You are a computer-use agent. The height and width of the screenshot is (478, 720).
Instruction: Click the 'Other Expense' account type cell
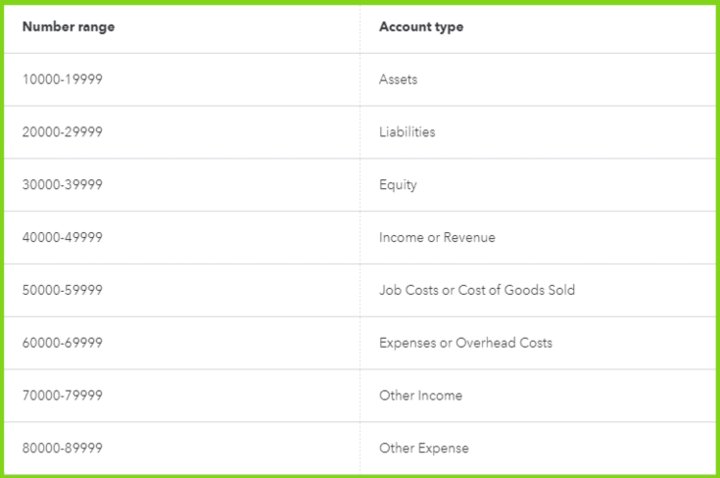tap(423, 448)
